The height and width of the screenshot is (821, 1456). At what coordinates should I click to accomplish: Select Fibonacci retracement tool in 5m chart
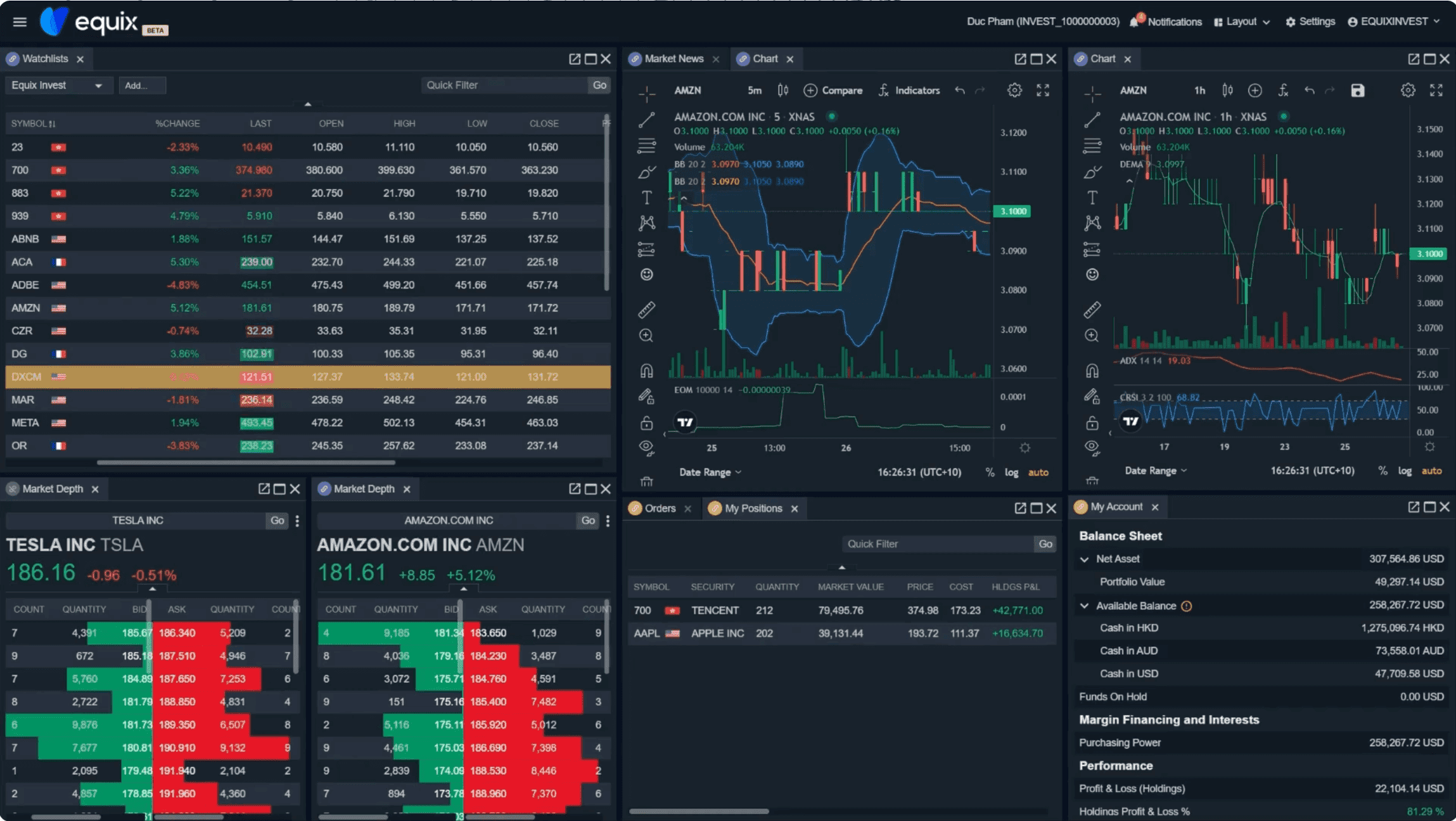coord(647,146)
